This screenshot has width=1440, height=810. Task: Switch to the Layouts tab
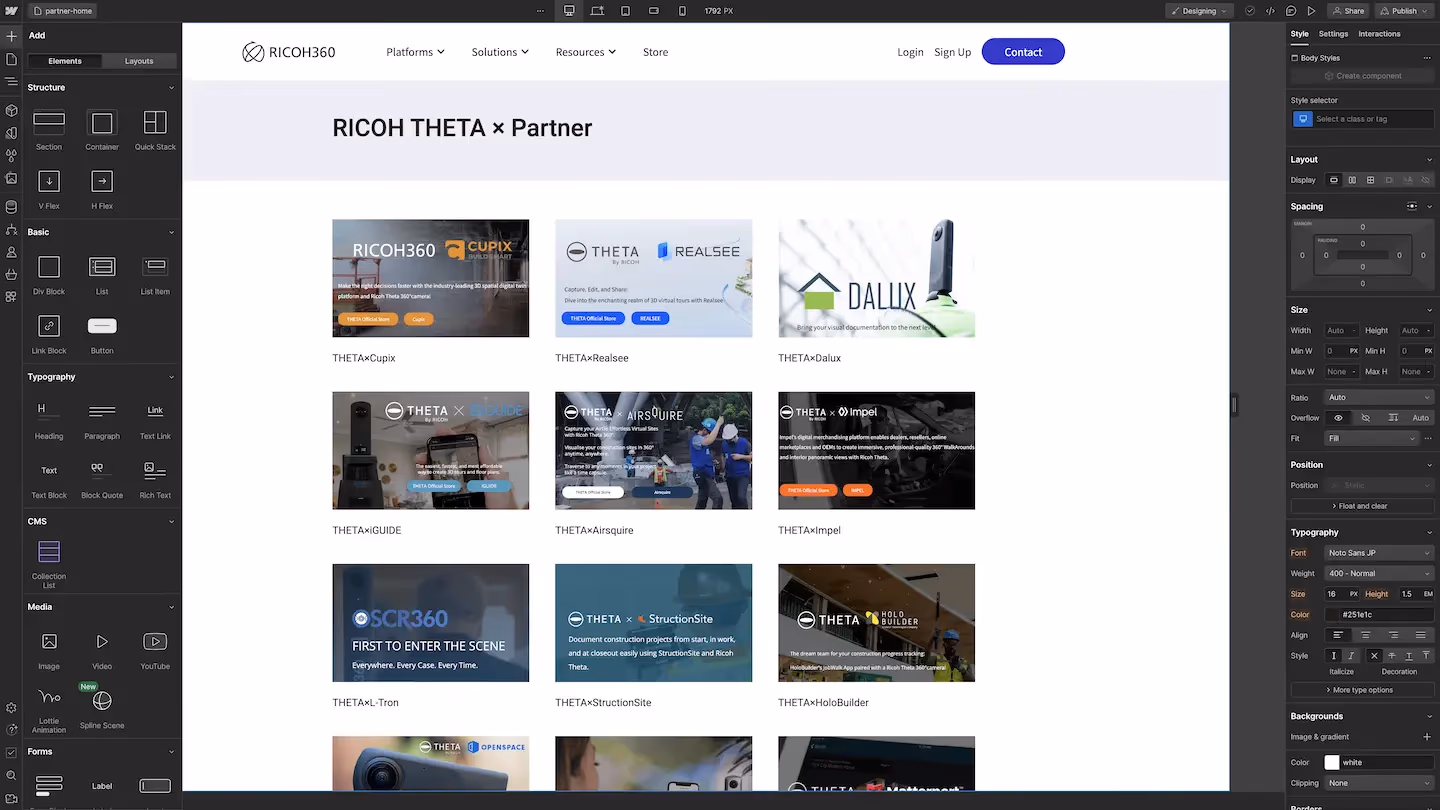pyautogui.click(x=139, y=61)
